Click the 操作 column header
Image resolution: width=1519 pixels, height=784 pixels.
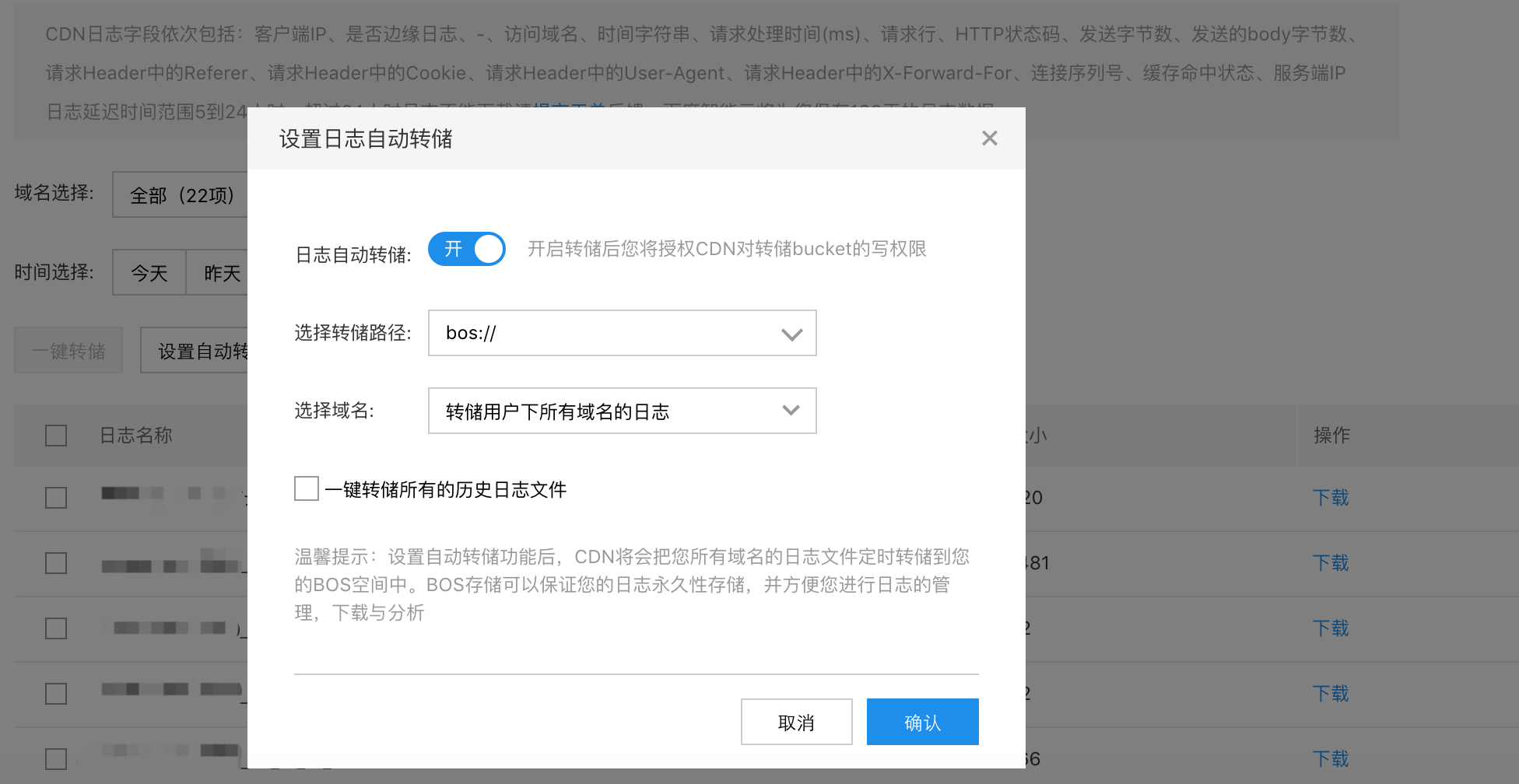coord(1331,435)
